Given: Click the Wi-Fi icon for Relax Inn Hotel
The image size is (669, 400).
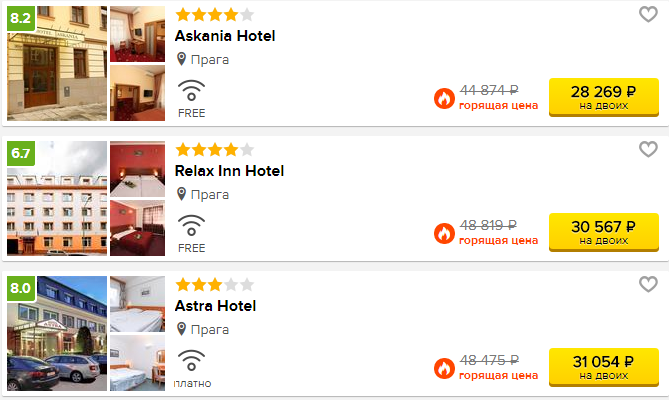Looking at the screenshot, I should coord(191,226).
